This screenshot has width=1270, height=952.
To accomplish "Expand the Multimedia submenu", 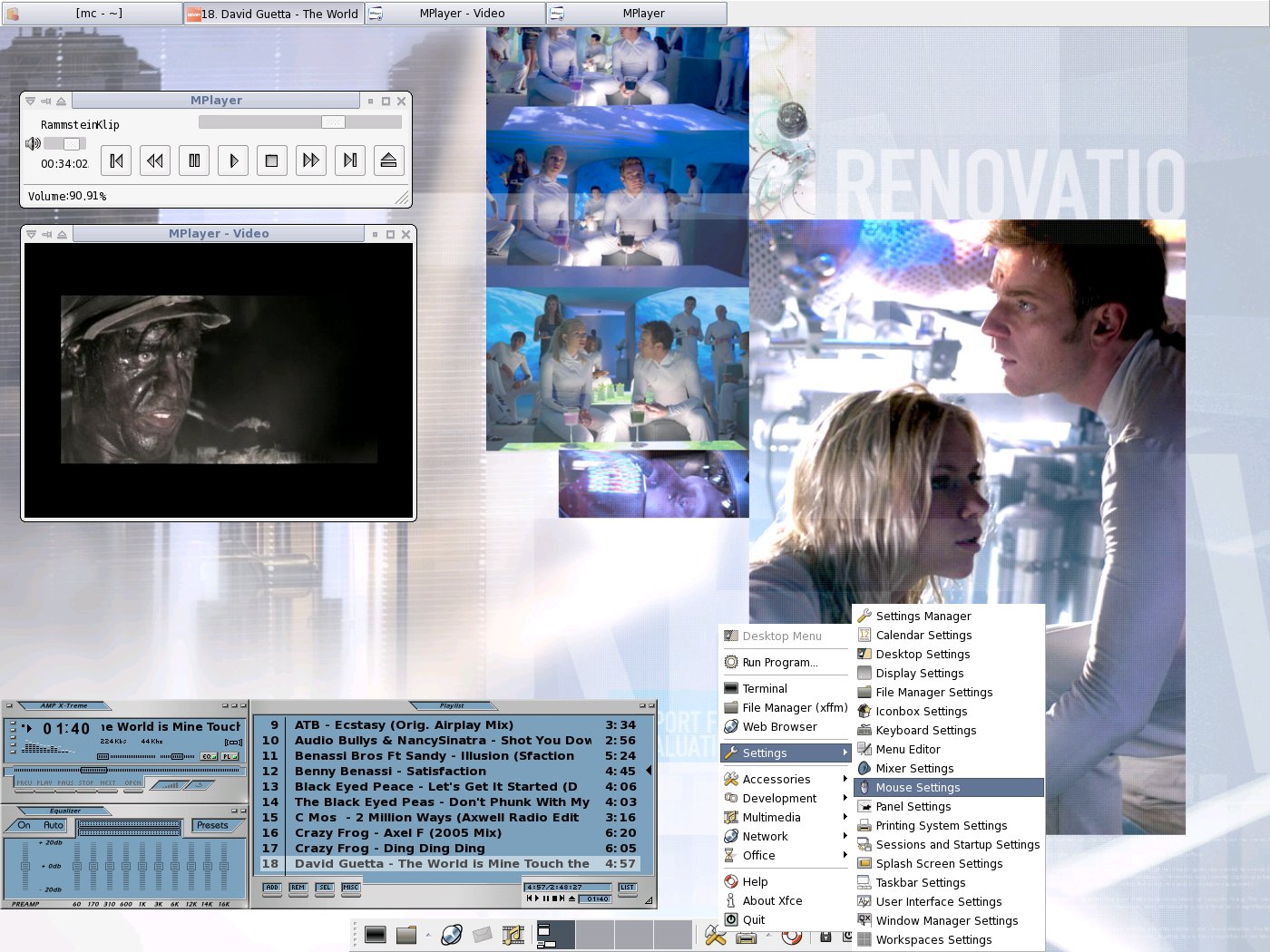I will click(786, 818).
